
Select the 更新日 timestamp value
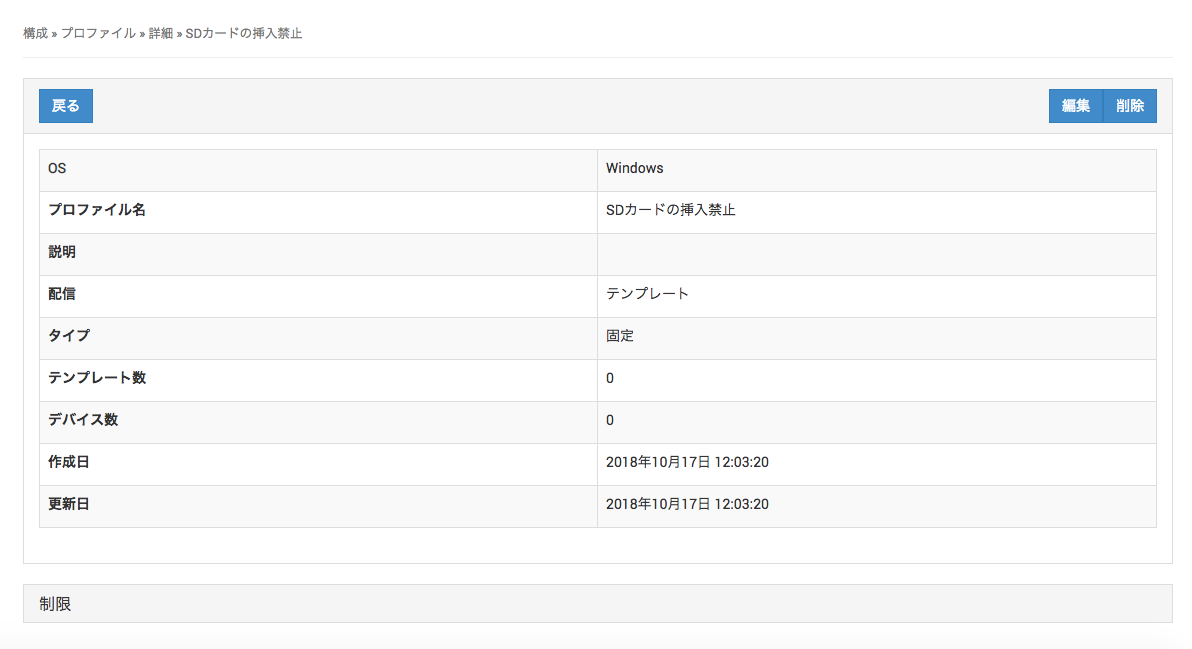687,504
